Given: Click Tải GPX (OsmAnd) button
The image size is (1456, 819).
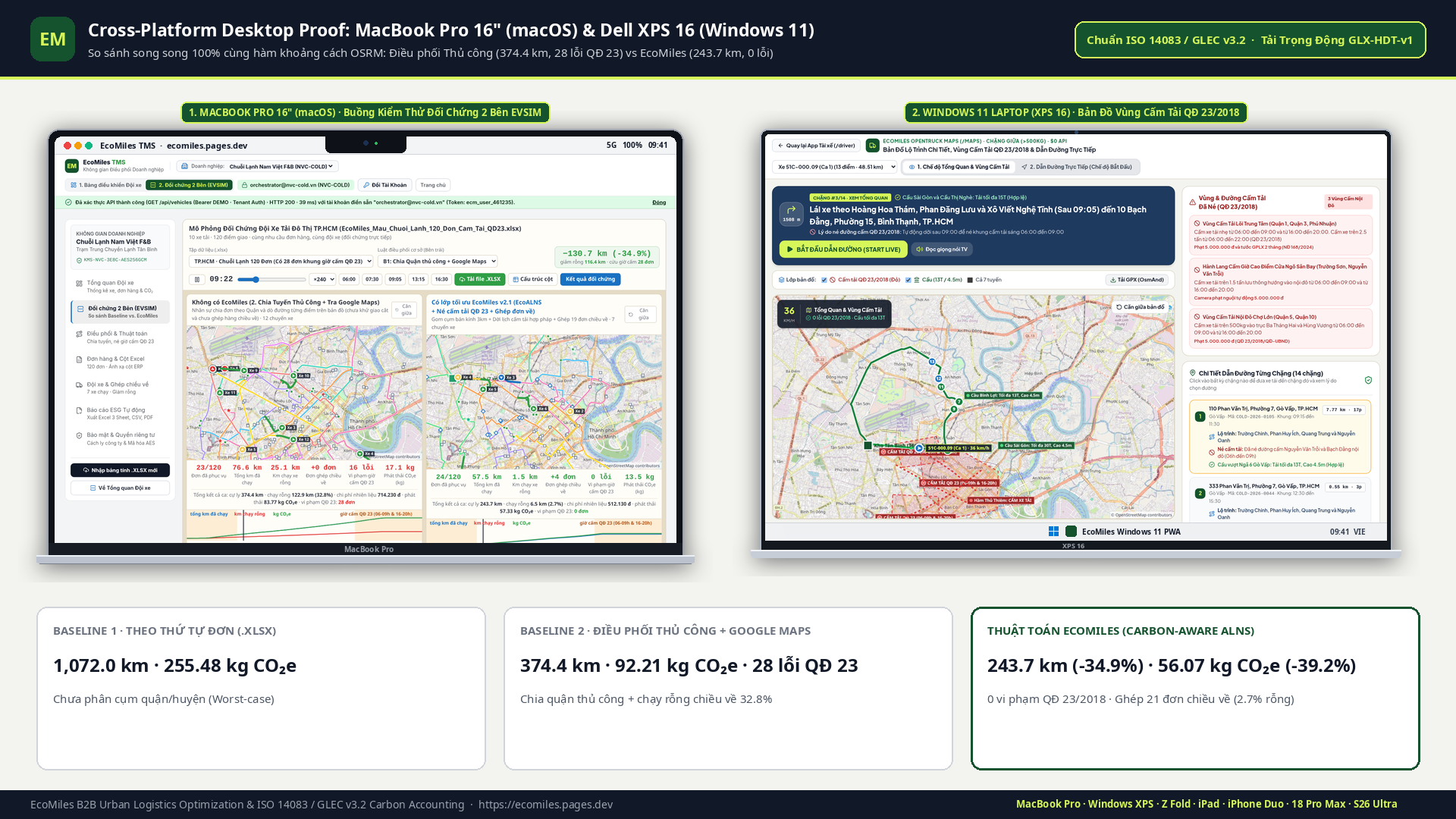Looking at the screenshot, I should pyautogui.click(x=1136, y=280).
